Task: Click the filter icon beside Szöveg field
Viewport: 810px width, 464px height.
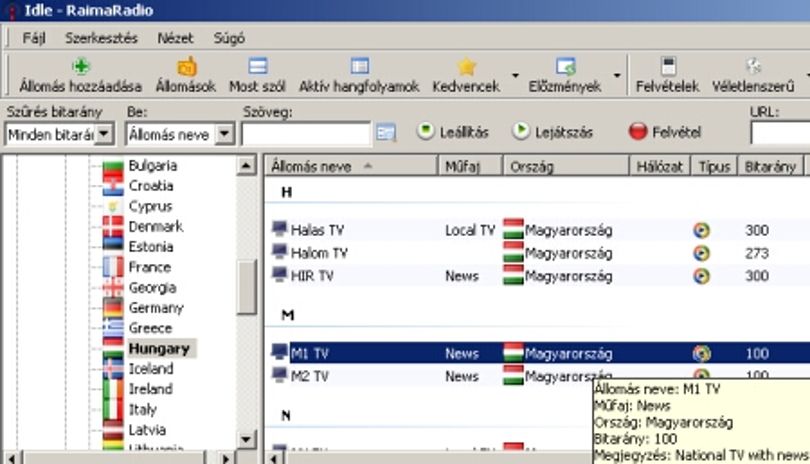Action: click(x=386, y=133)
